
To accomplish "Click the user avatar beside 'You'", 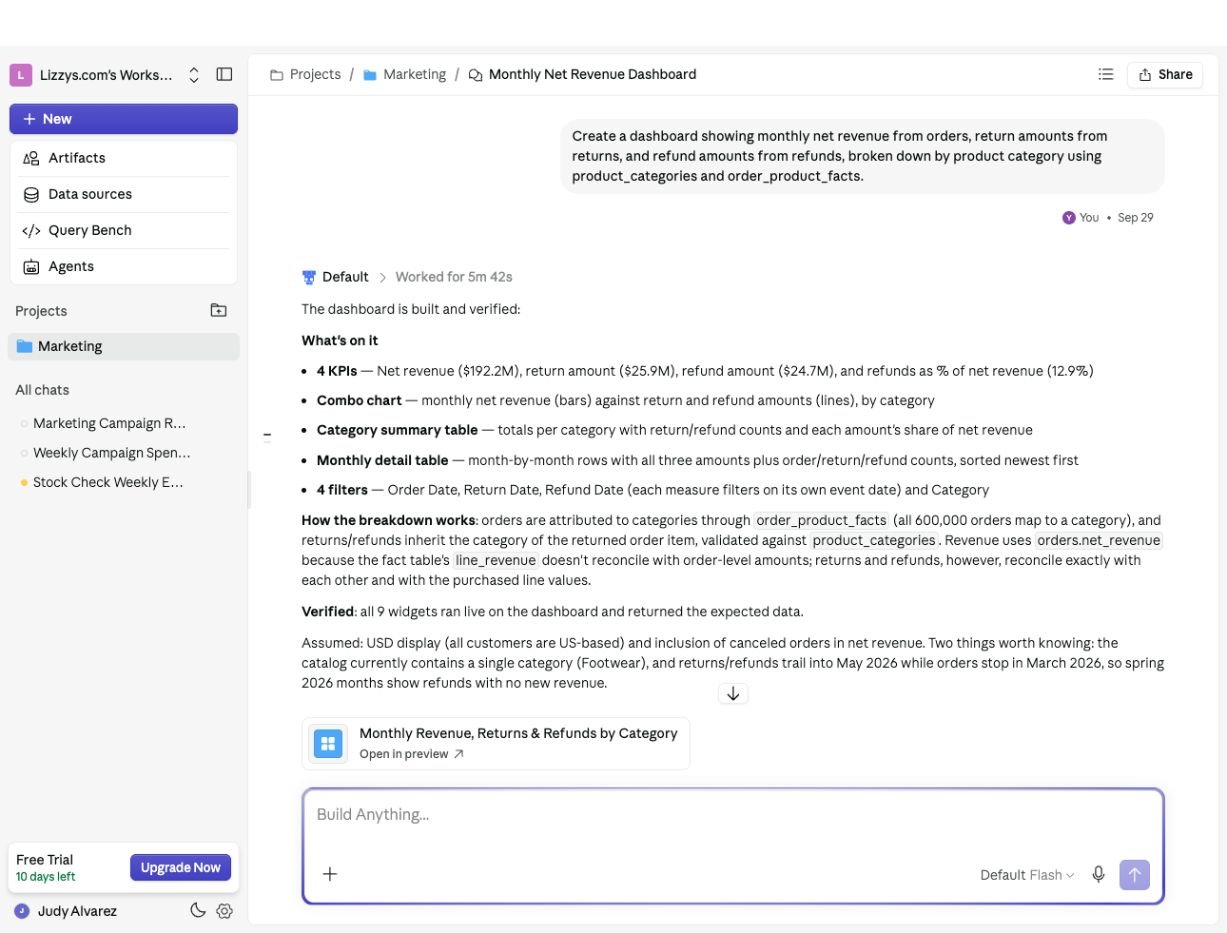I will 1069,217.
